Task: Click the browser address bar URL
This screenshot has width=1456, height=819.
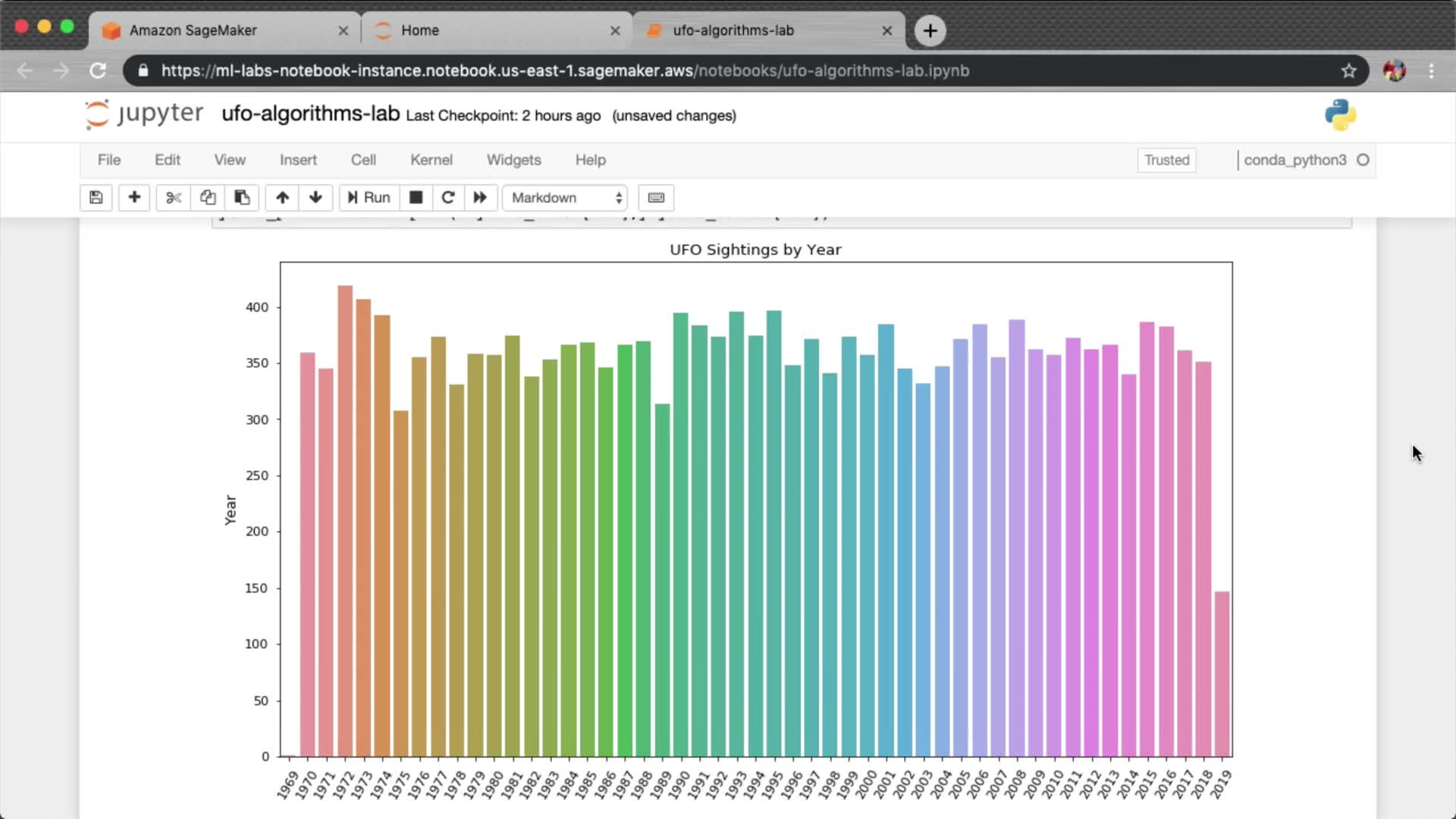Action: click(x=565, y=71)
